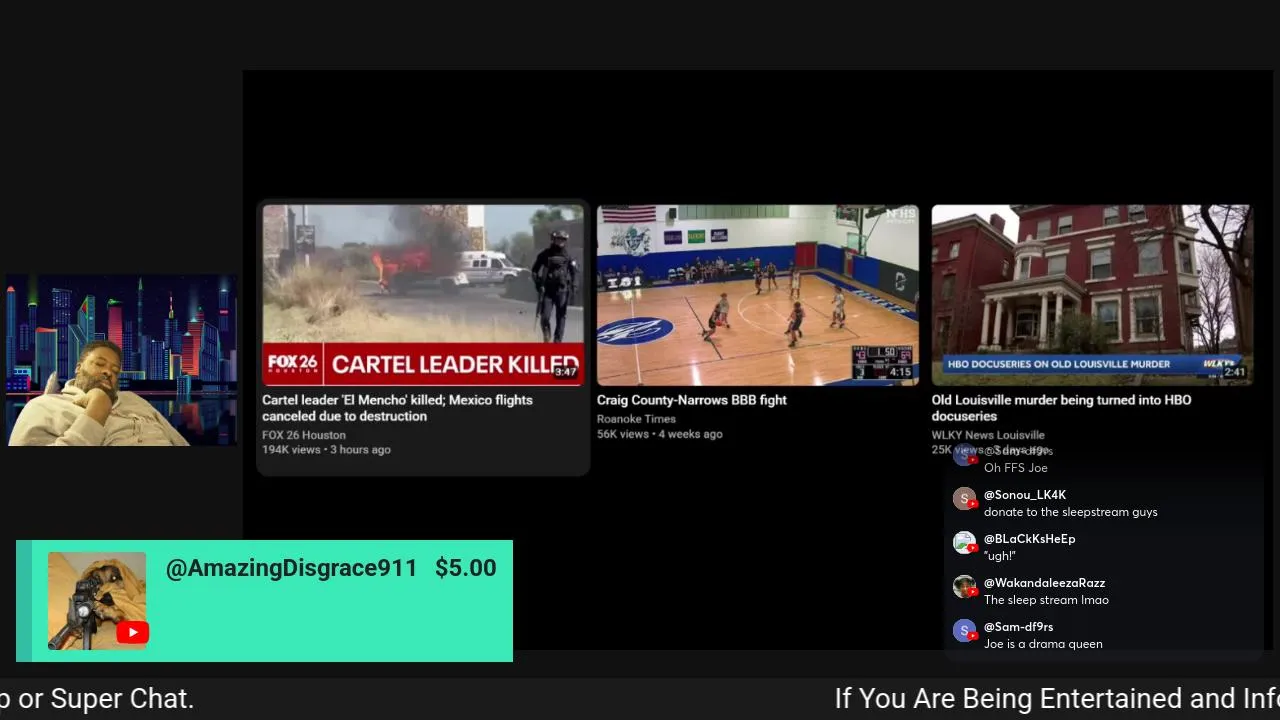Click message "Joe is a drama queen"
Screen dimensions: 1280x720
point(1043,644)
